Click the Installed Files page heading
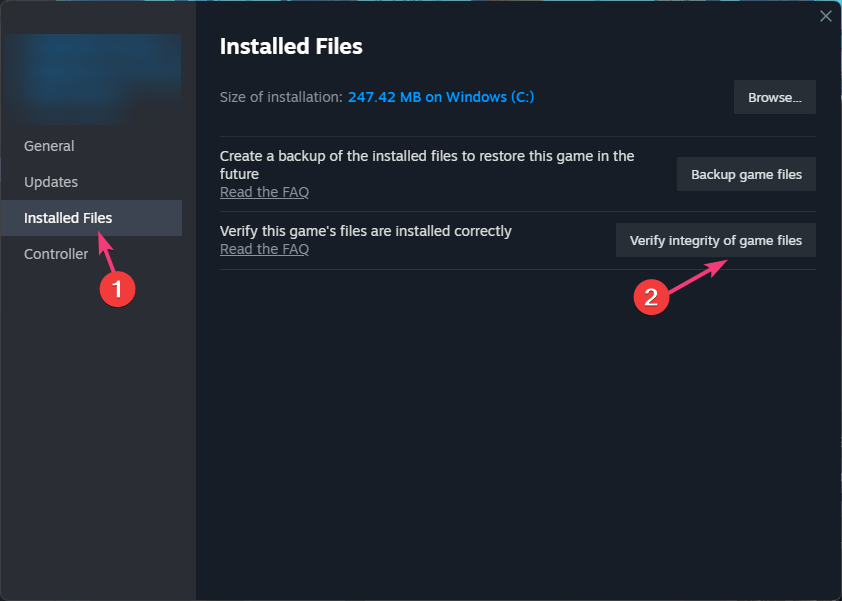 pos(291,46)
